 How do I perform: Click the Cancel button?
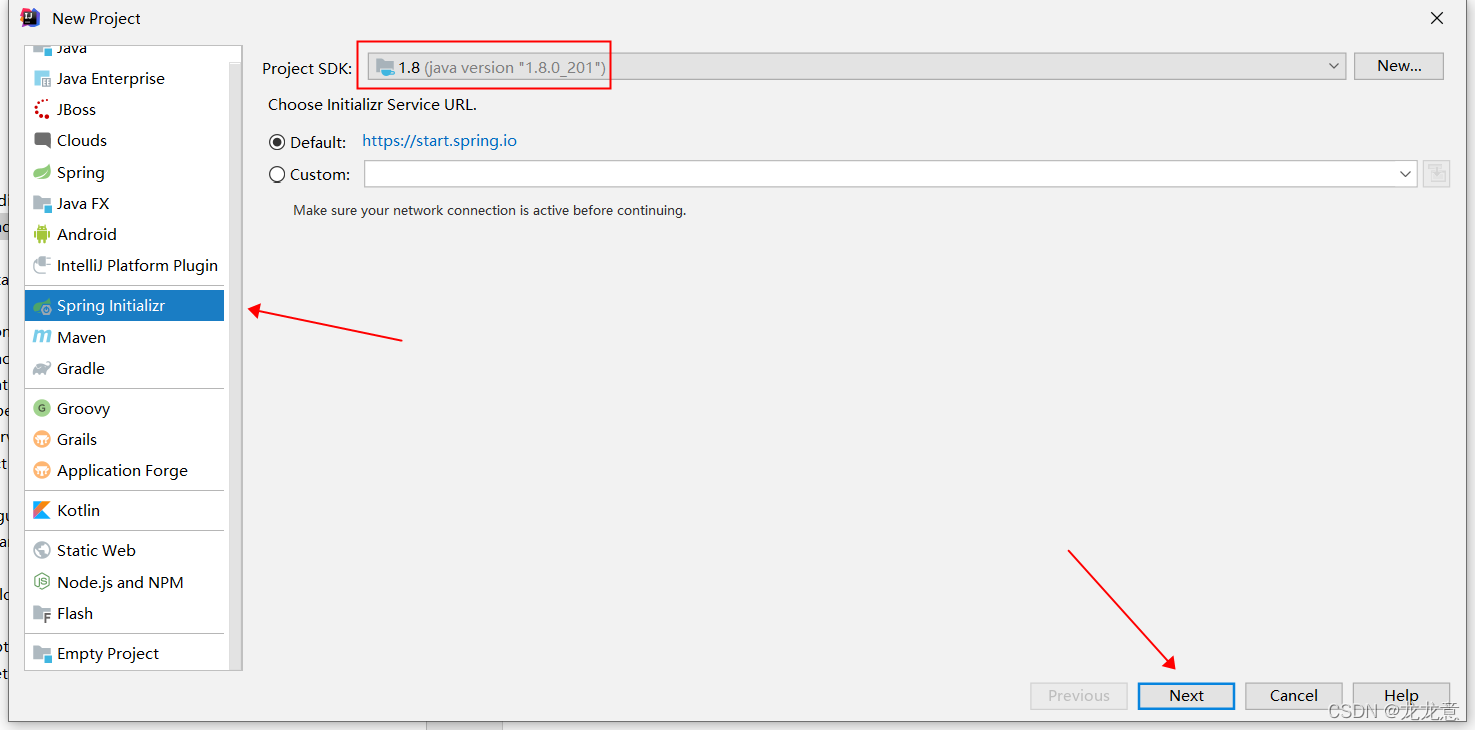tap(1294, 696)
